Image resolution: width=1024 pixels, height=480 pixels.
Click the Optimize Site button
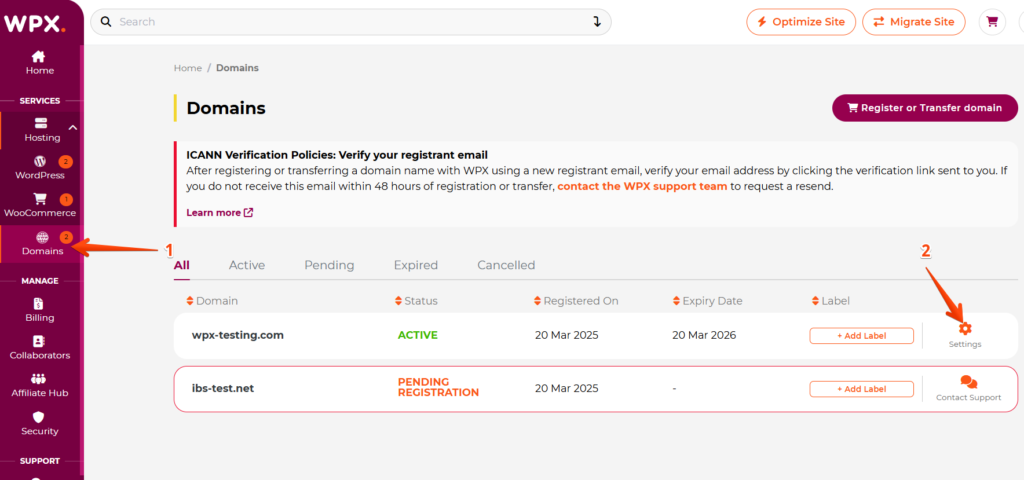[801, 22]
